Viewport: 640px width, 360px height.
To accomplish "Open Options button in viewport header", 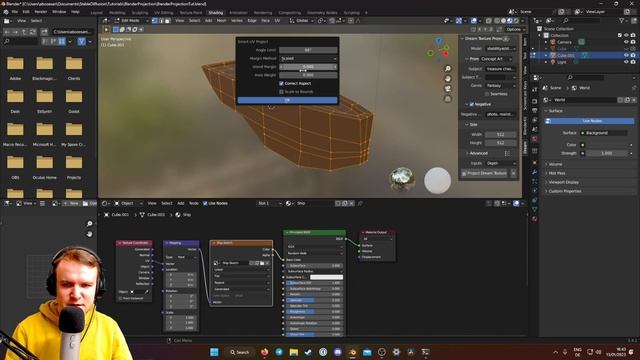I will tap(514, 29).
